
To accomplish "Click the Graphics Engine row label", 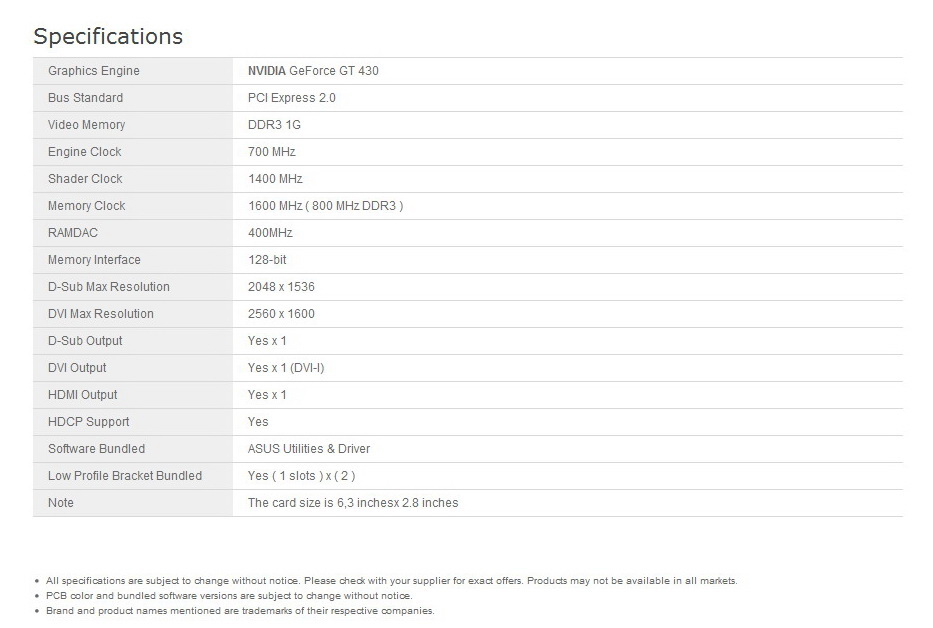I will [94, 71].
